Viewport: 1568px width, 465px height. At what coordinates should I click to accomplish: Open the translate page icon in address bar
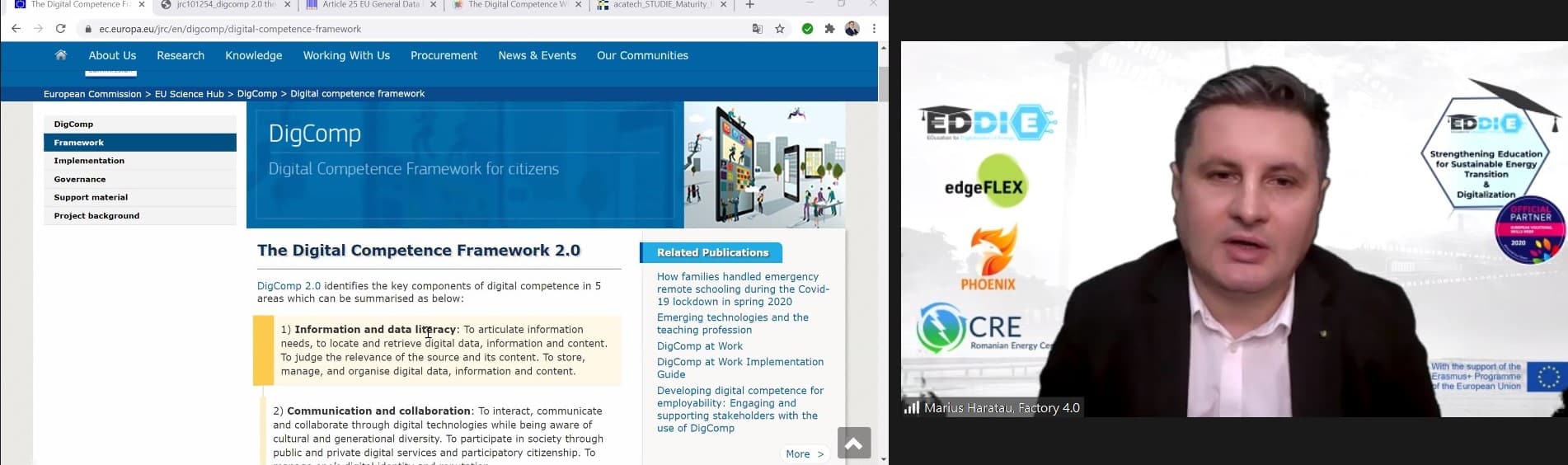[758, 29]
